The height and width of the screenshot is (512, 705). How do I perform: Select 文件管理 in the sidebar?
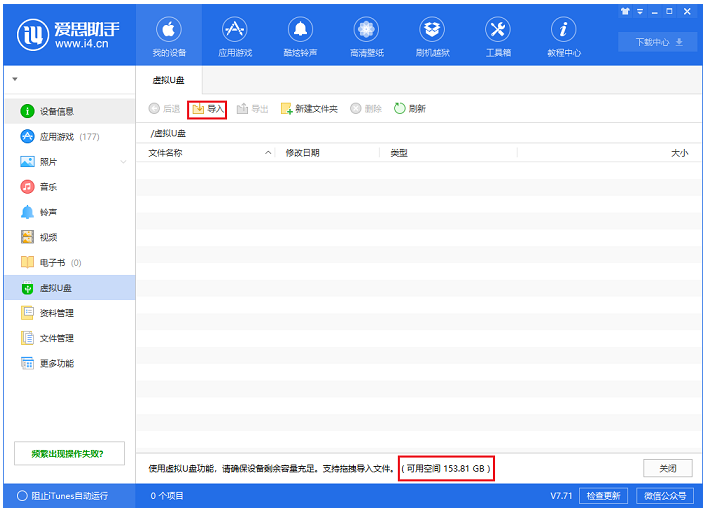(70, 338)
